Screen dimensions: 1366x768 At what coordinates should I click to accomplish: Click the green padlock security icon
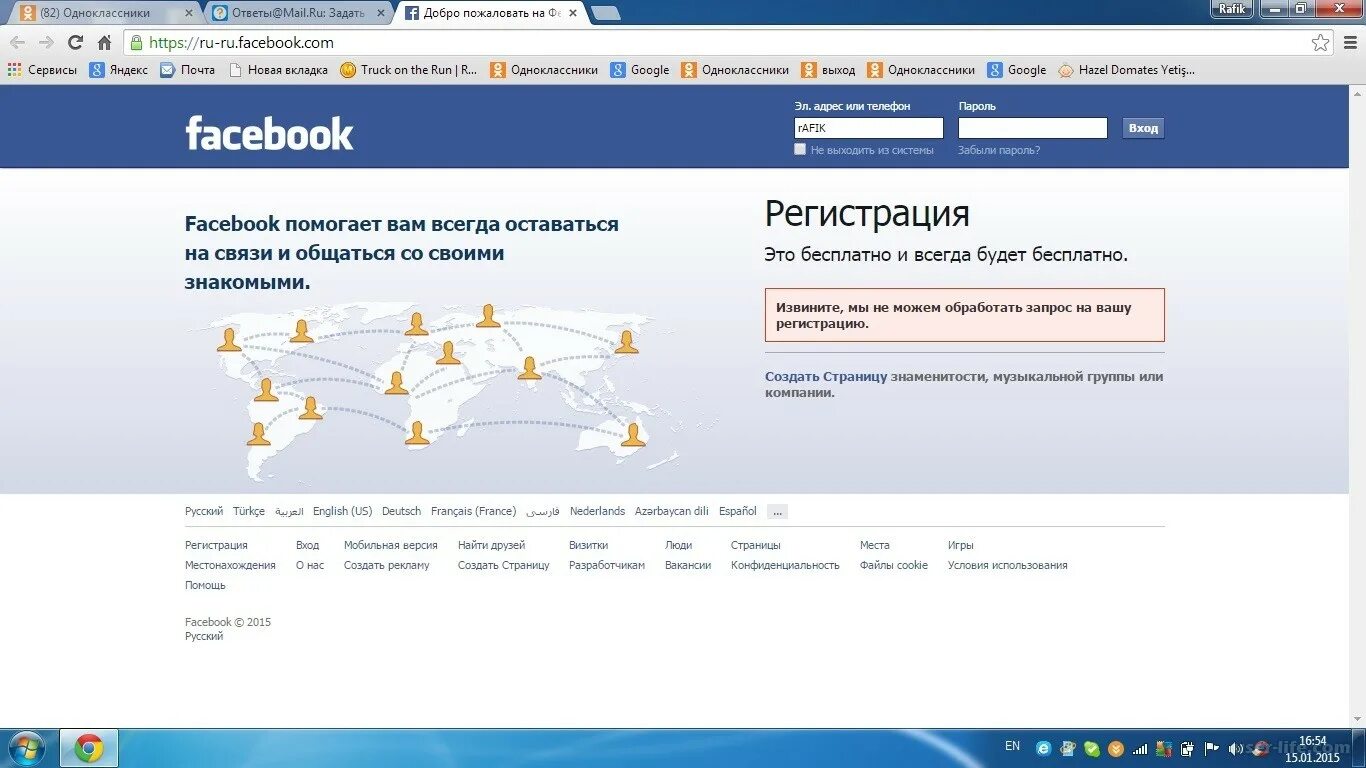click(x=137, y=43)
